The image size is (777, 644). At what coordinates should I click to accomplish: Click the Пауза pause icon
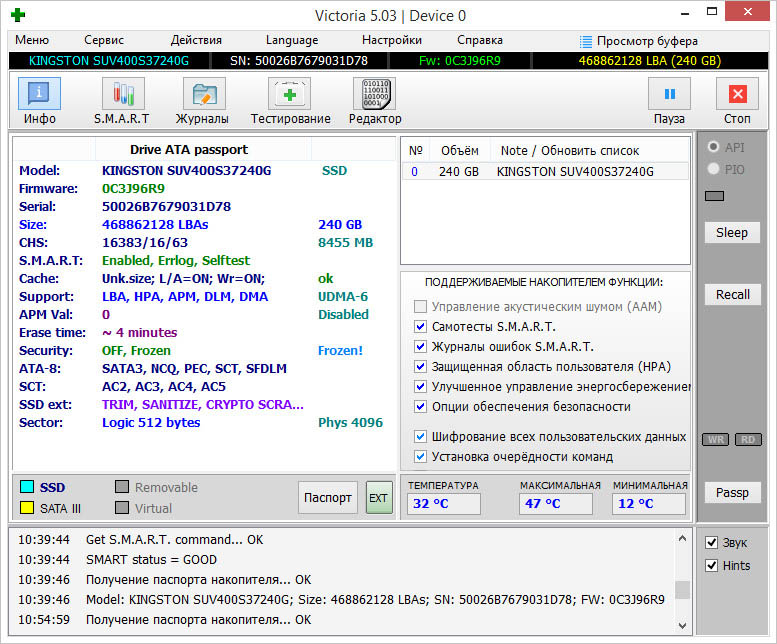tap(669, 93)
